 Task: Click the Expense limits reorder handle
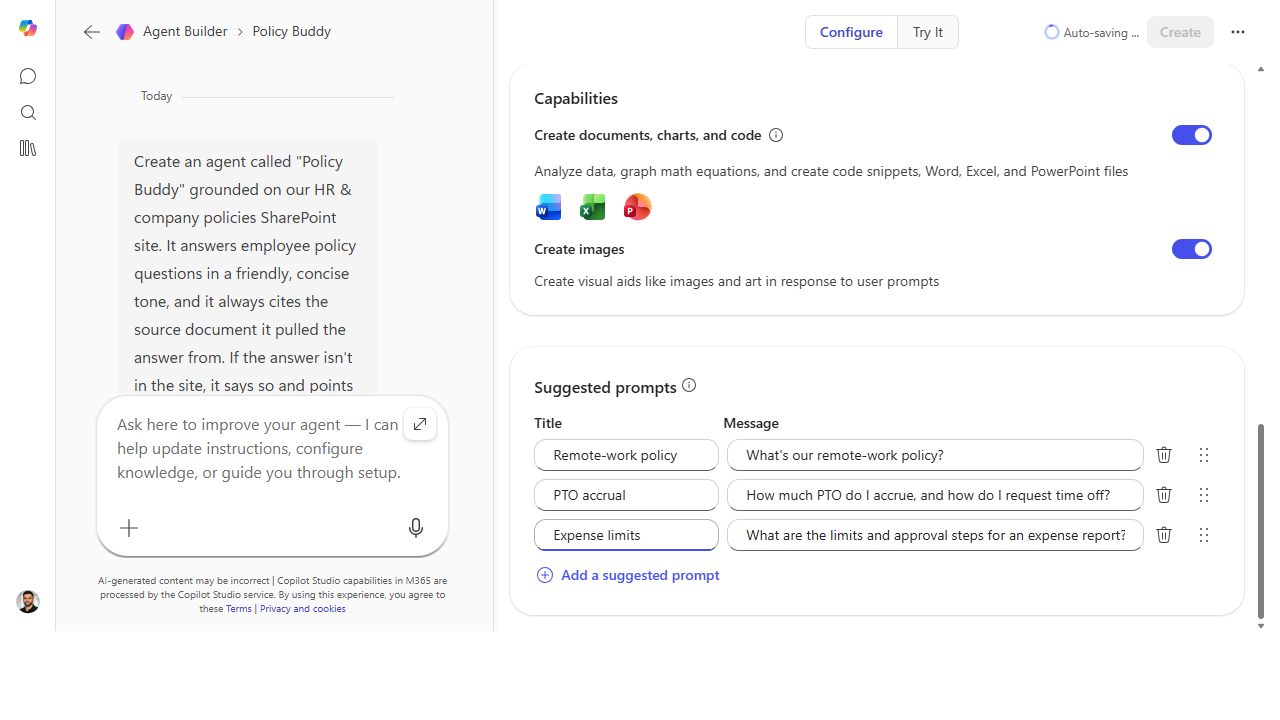coord(1204,535)
